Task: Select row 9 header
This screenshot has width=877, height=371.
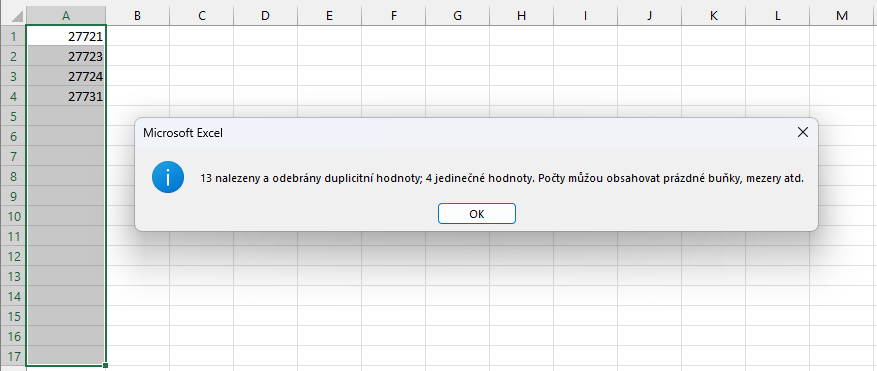Action: click(13, 196)
